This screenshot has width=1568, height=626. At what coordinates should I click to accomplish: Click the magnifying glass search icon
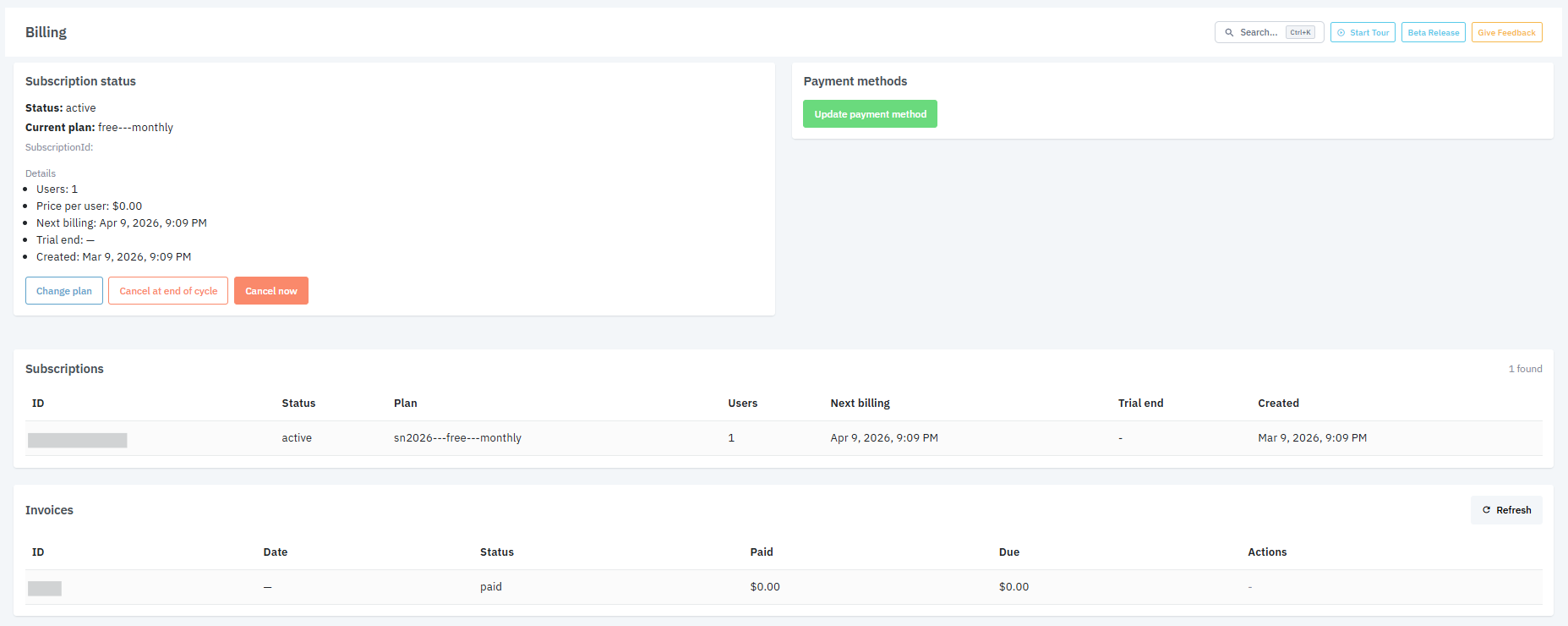click(x=1229, y=33)
